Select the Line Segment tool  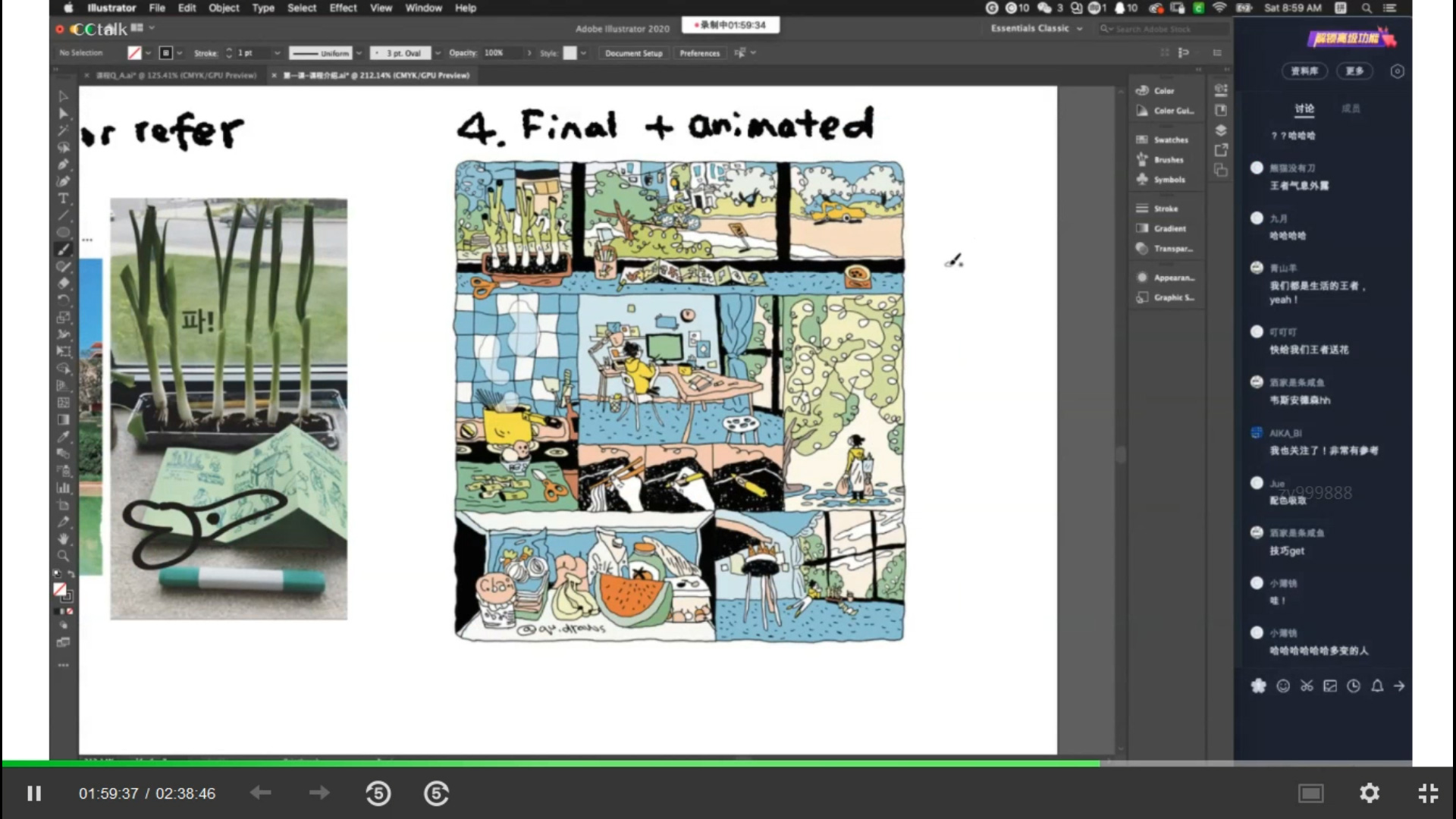coord(64,215)
